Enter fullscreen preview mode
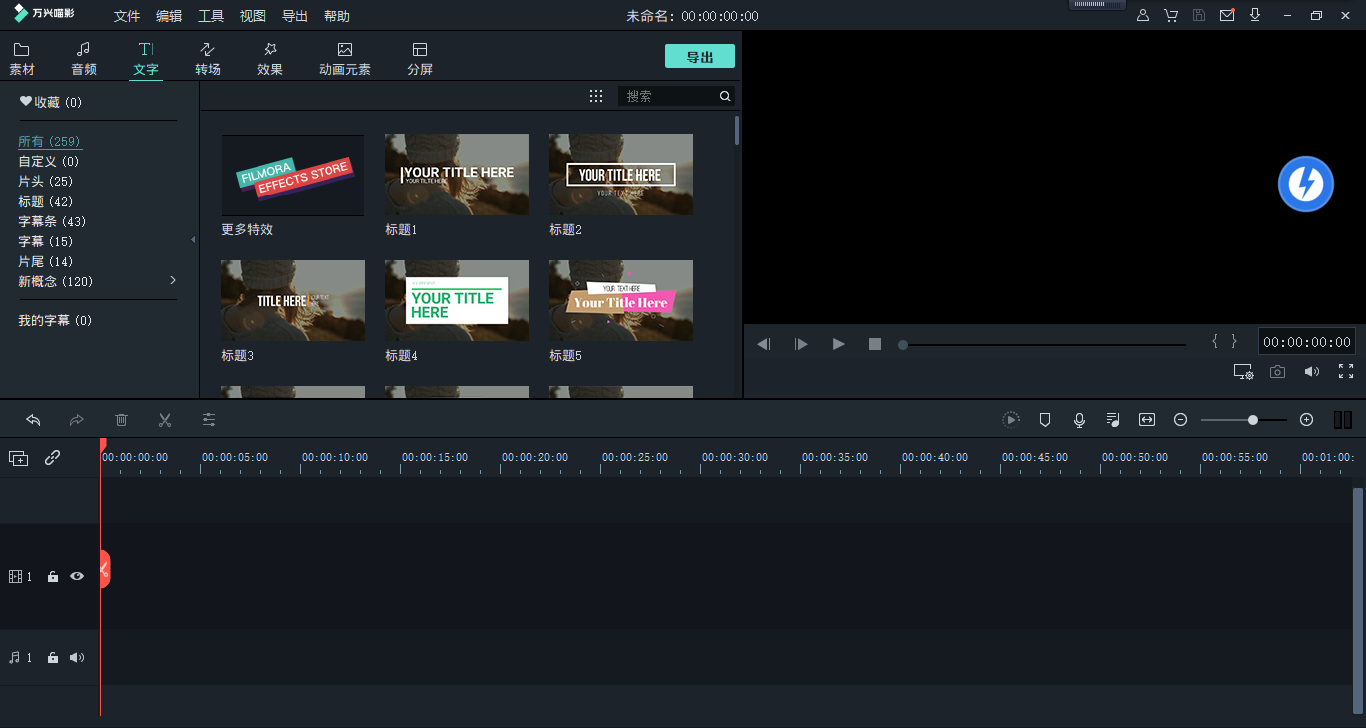This screenshot has width=1366, height=728. tap(1346, 371)
